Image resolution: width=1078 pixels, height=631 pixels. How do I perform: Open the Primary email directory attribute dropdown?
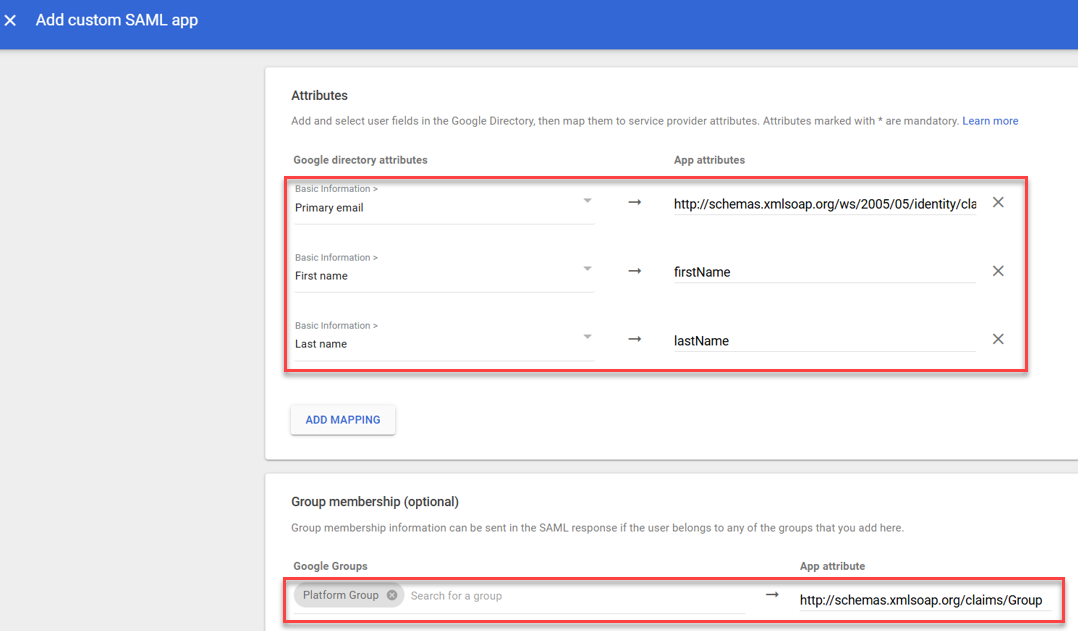coord(587,201)
